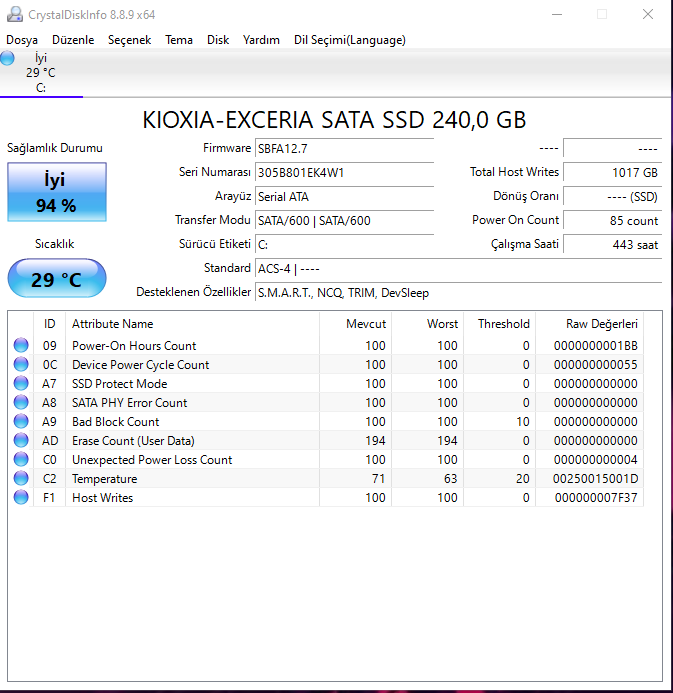Click the Raw Değerleri column header
This screenshot has width=673, height=693.
pos(589,324)
